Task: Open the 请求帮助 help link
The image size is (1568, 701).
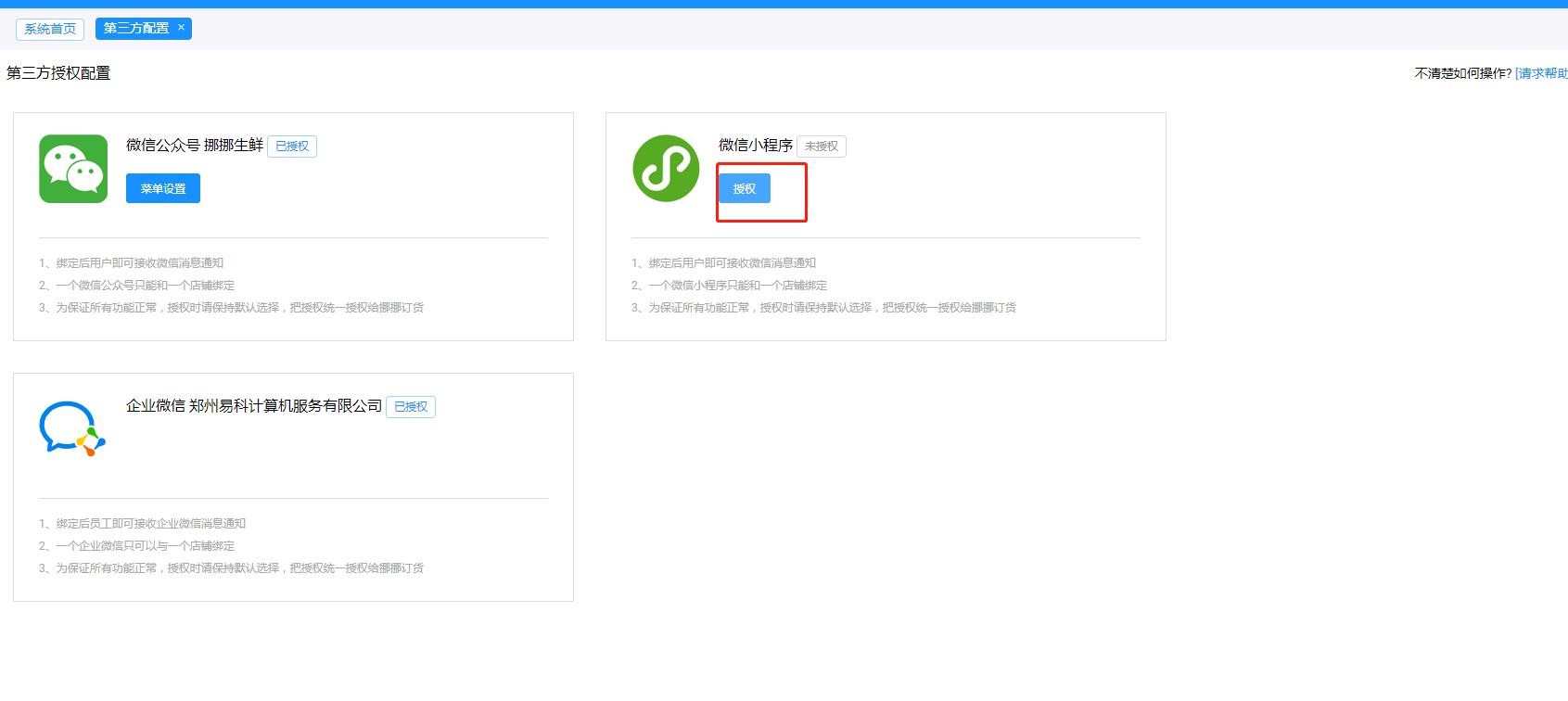Action: (x=1541, y=73)
